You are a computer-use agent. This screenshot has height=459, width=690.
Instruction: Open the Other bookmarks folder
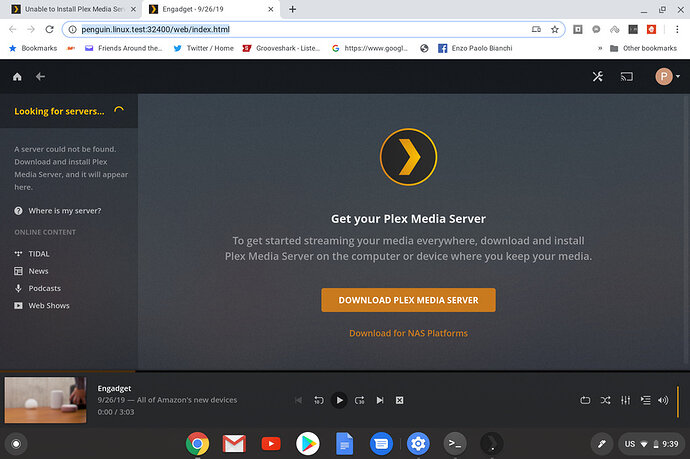click(643, 48)
